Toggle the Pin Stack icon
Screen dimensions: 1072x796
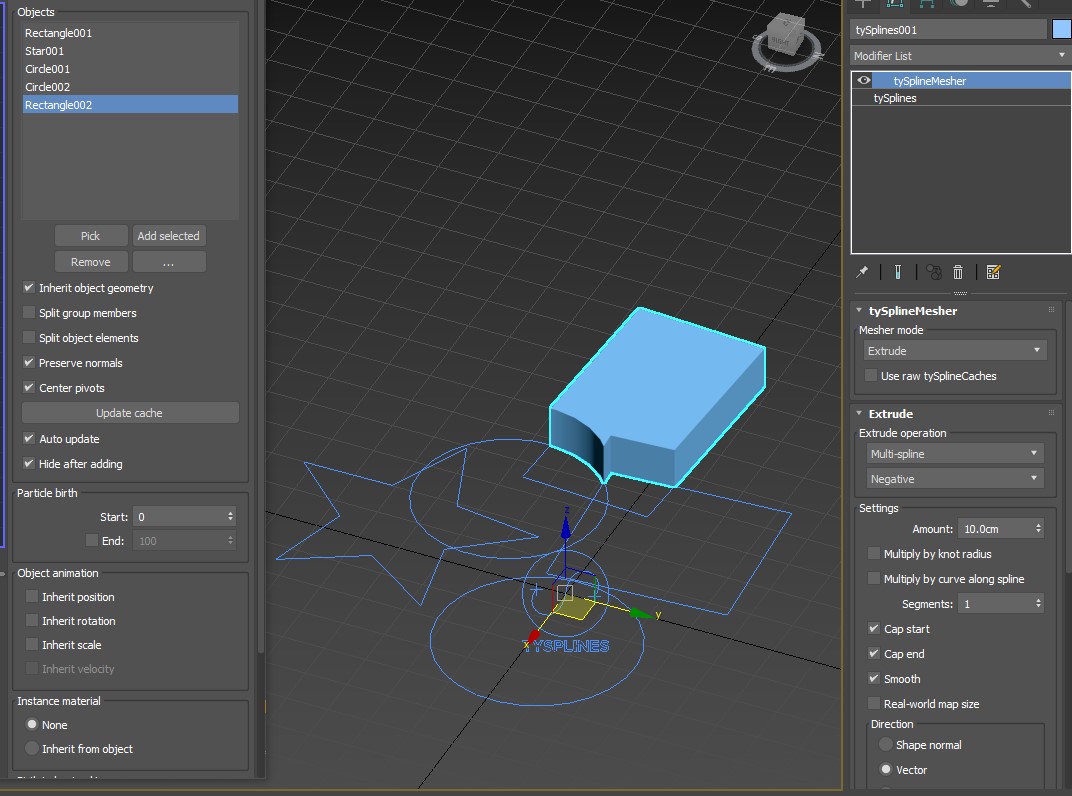pos(862,272)
